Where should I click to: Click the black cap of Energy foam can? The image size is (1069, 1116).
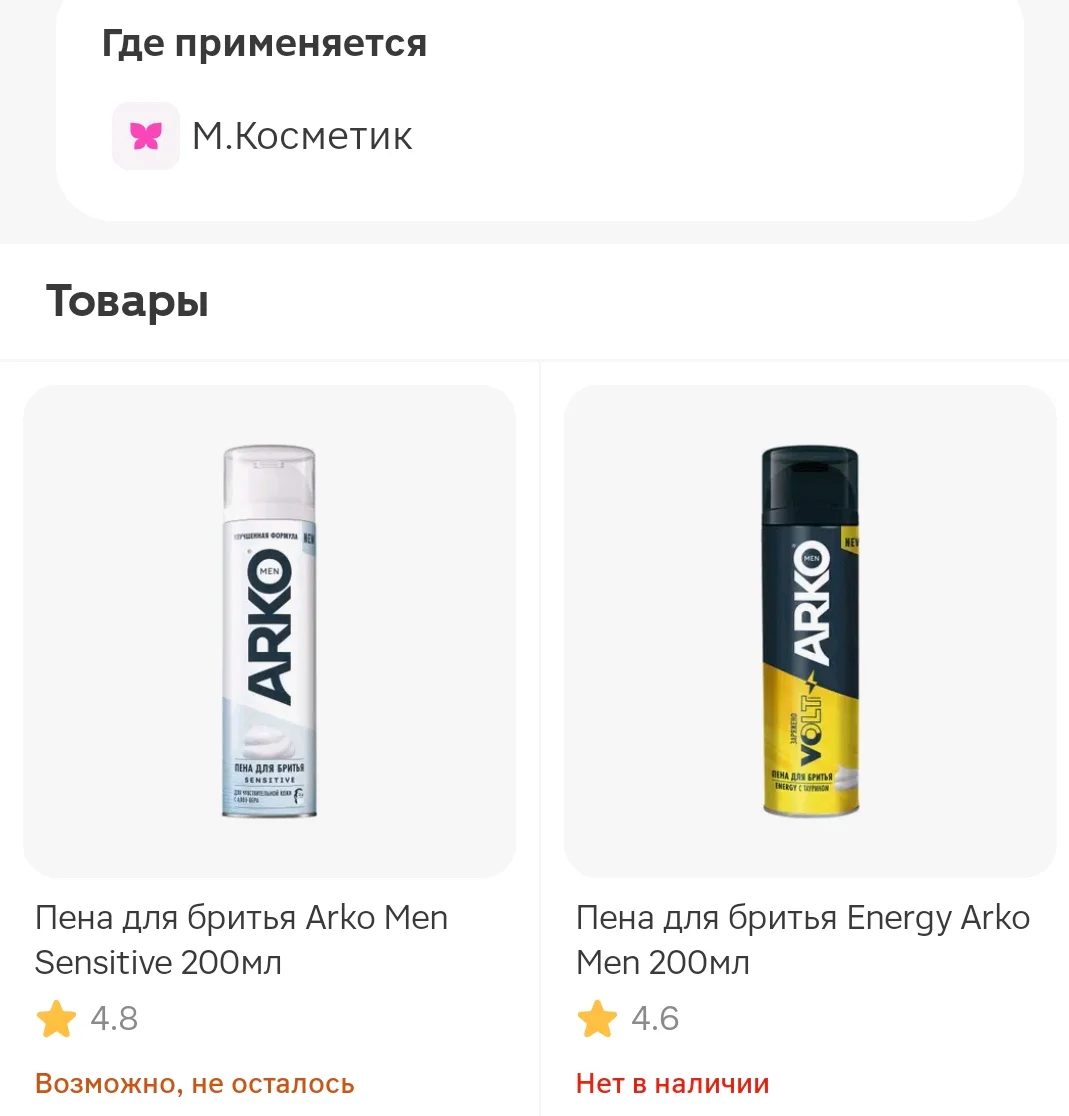pos(810,481)
